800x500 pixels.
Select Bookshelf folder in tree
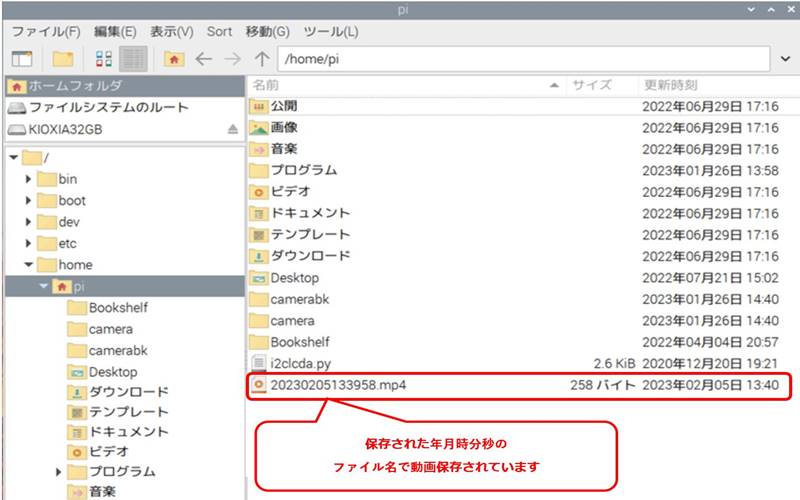108,308
